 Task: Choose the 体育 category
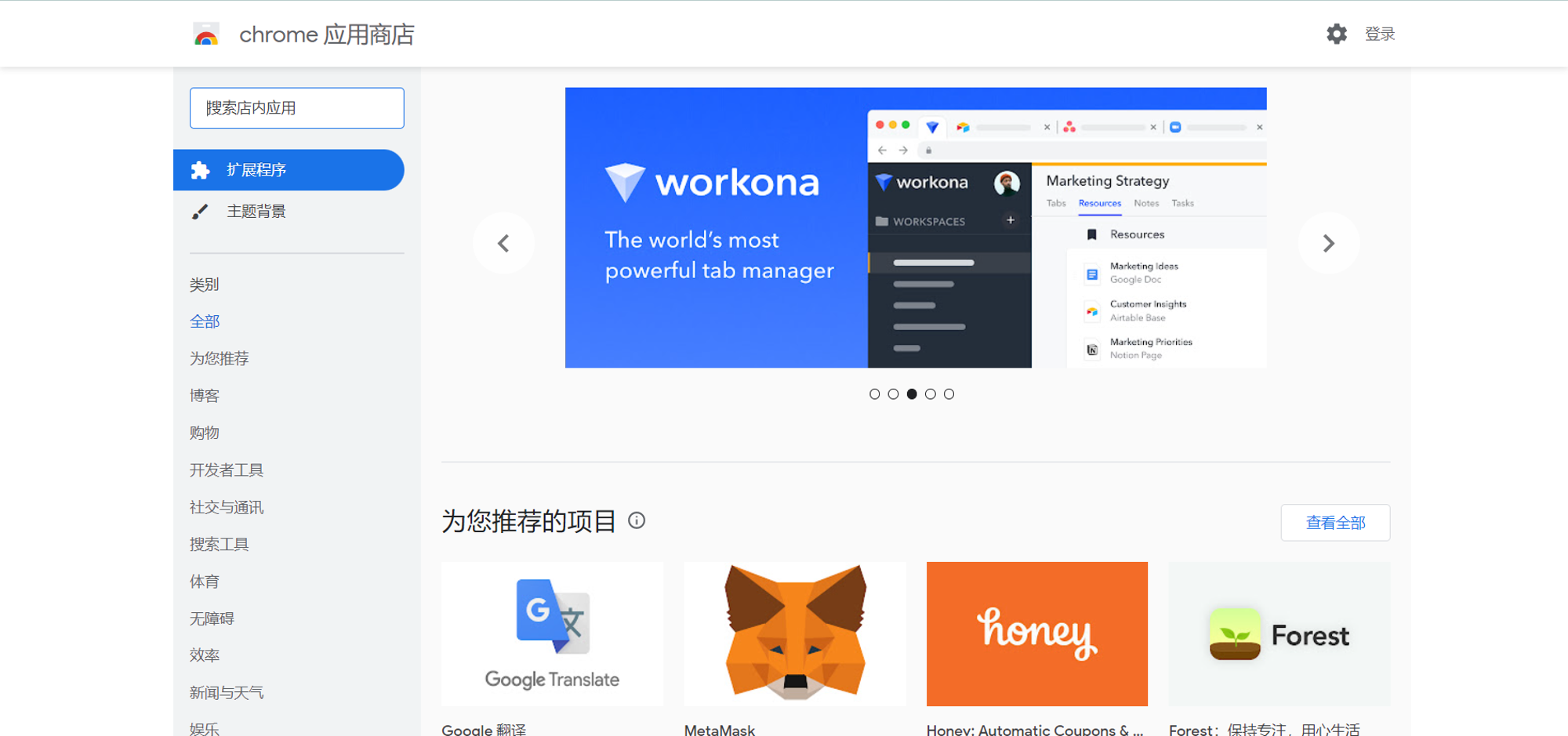click(x=205, y=582)
